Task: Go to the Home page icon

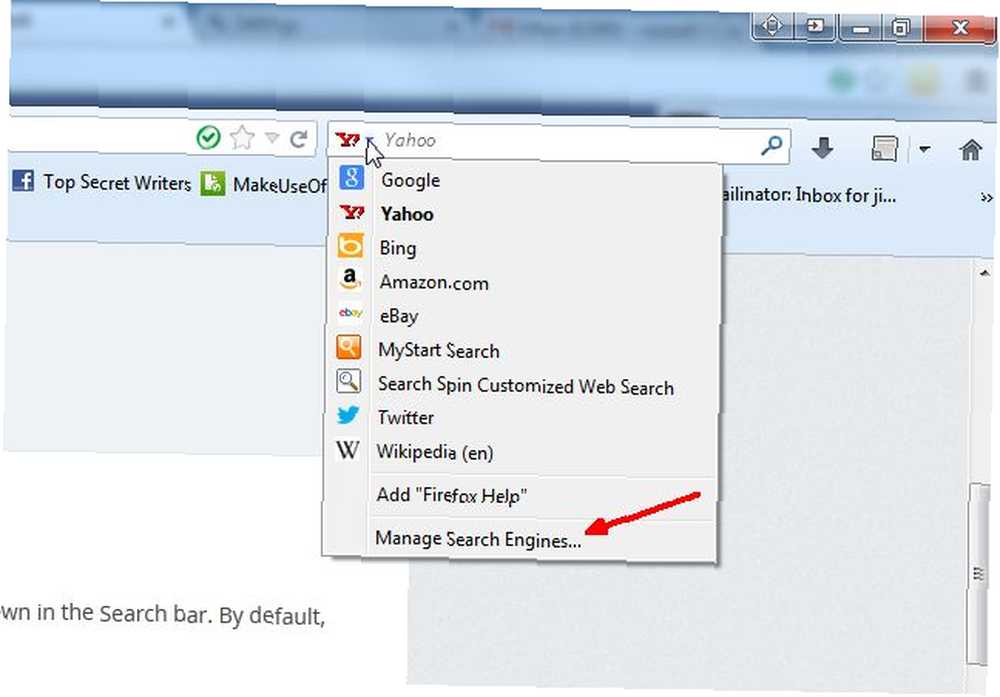Action: (x=971, y=150)
